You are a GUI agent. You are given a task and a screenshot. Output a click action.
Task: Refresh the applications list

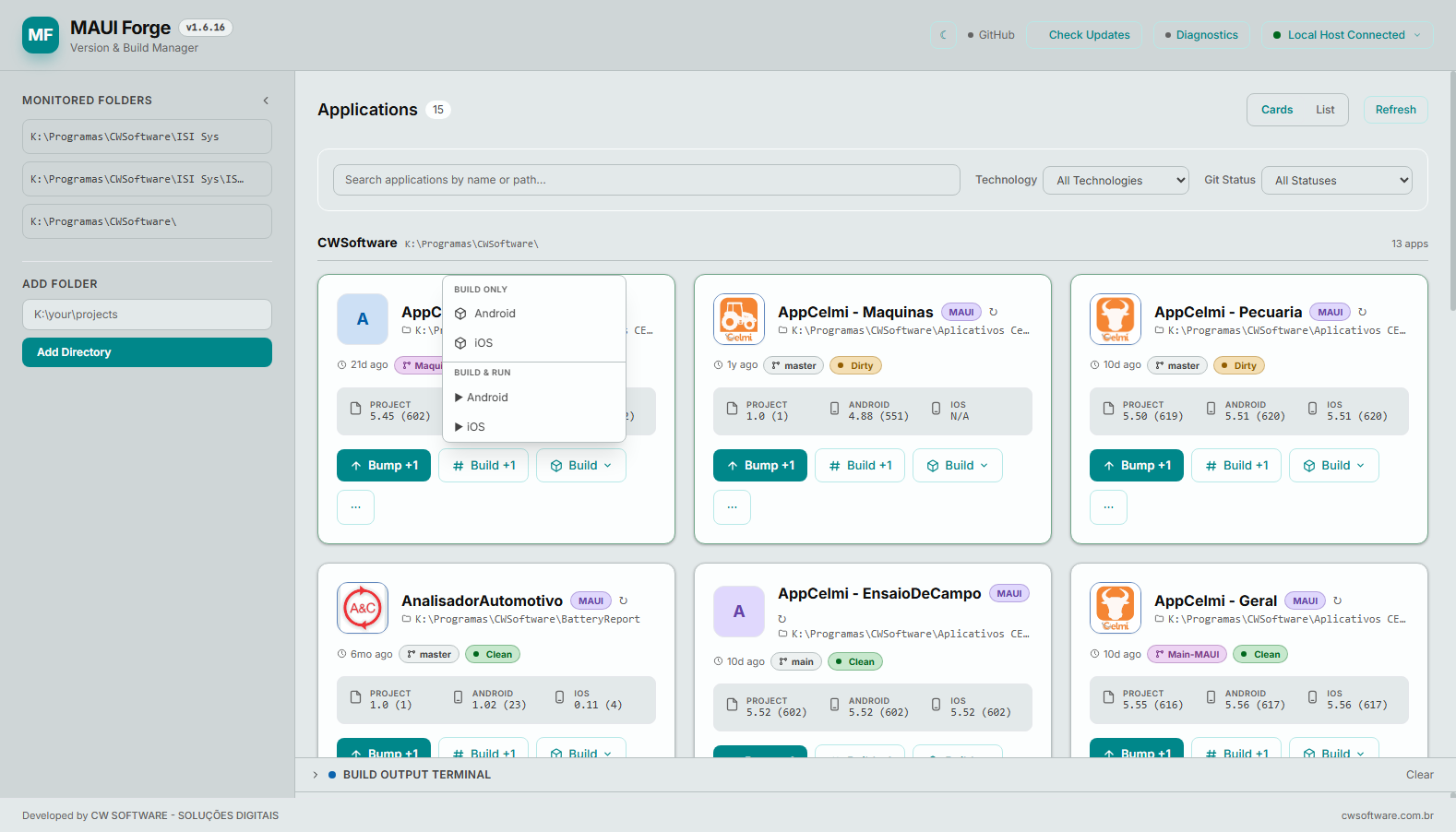pos(1395,110)
